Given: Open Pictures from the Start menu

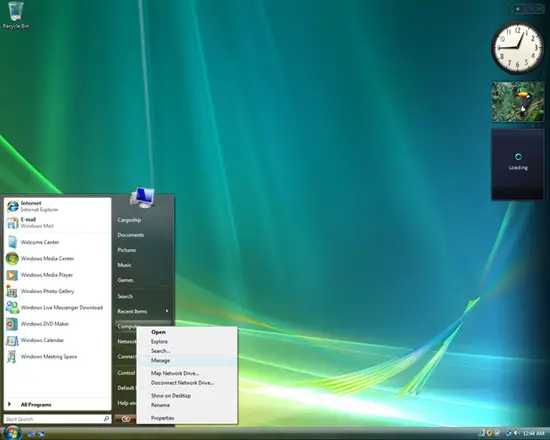Looking at the screenshot, I should pyautogui.click(x=127, y=250).
